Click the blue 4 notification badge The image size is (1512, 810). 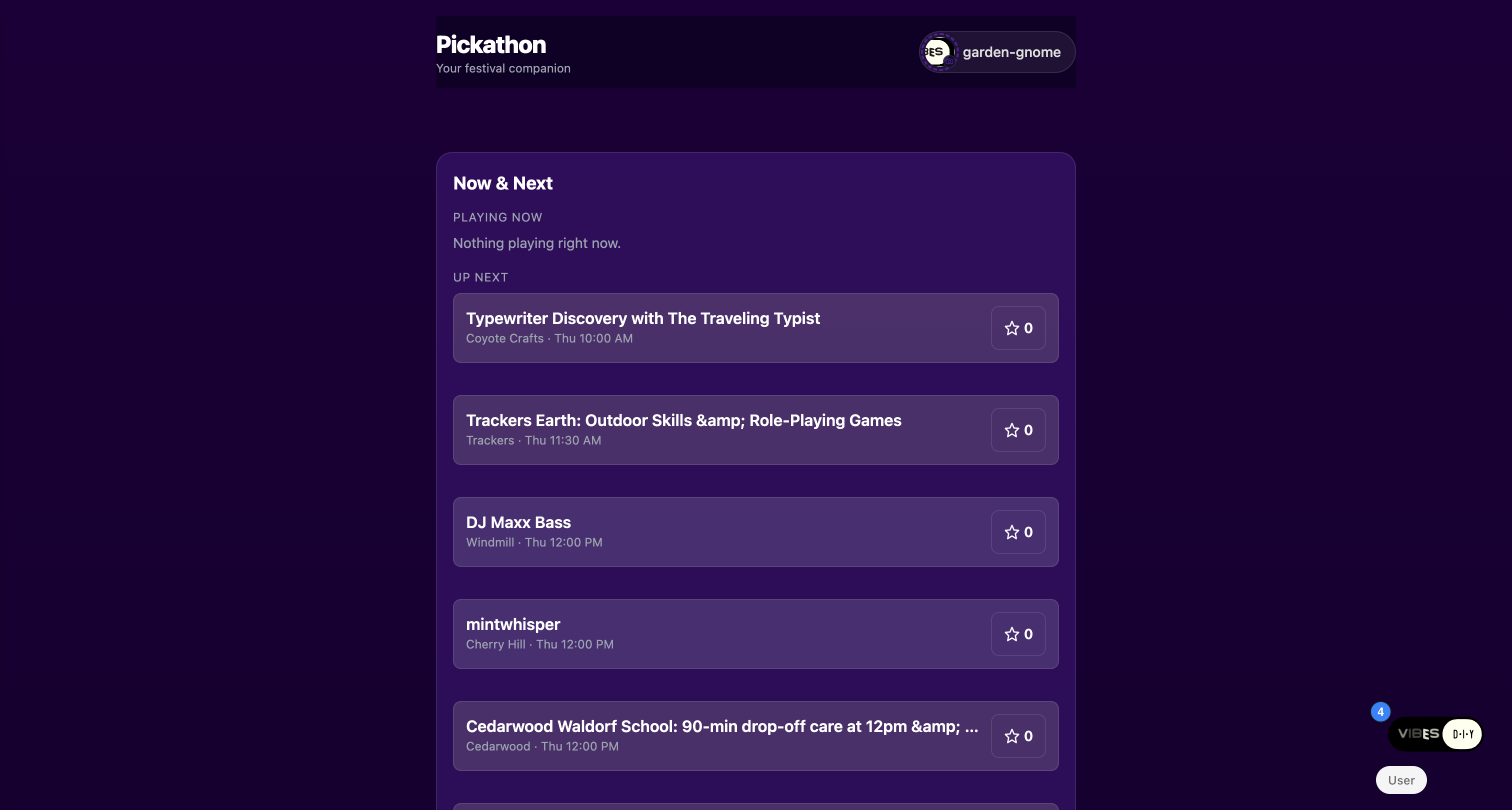1380,712
